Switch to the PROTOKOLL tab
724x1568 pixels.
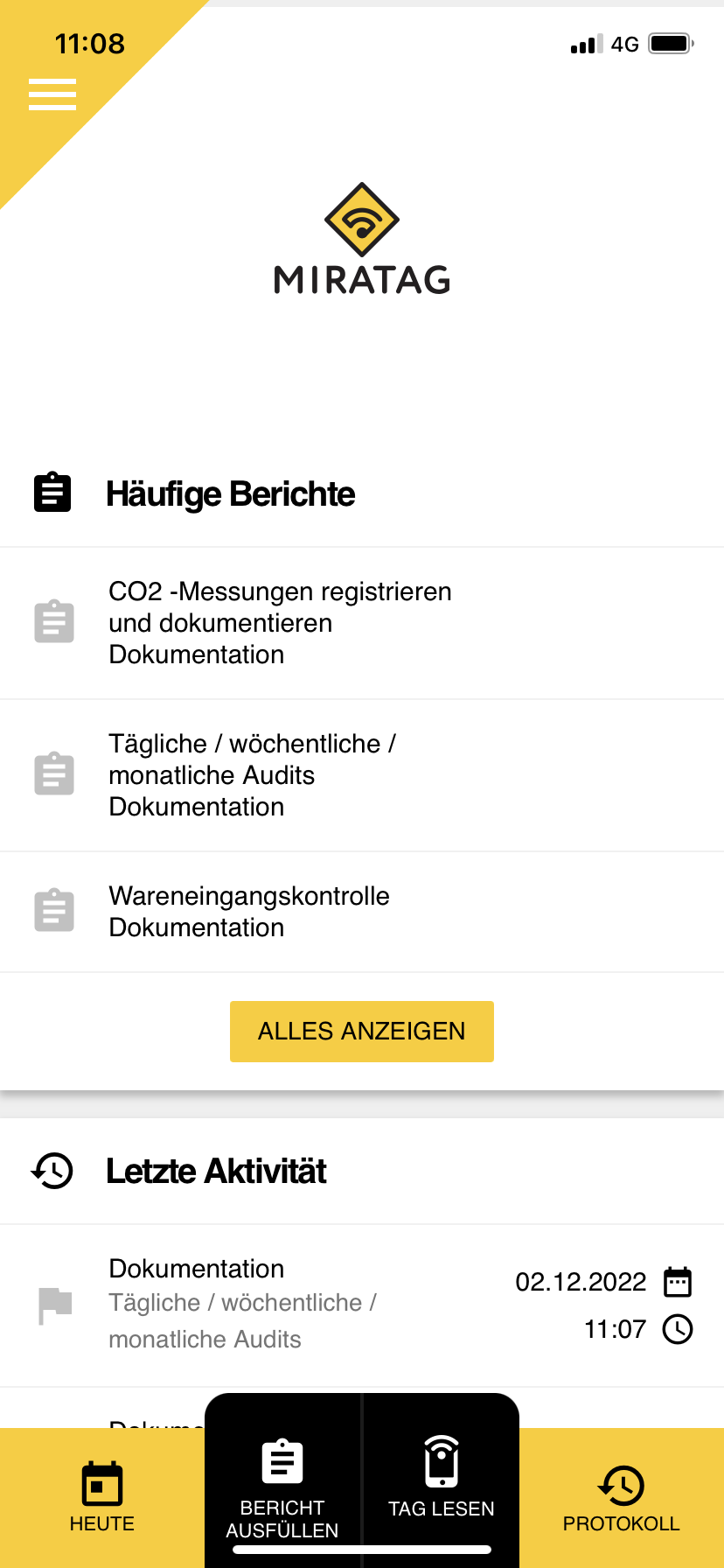(x=622, y=1497)
